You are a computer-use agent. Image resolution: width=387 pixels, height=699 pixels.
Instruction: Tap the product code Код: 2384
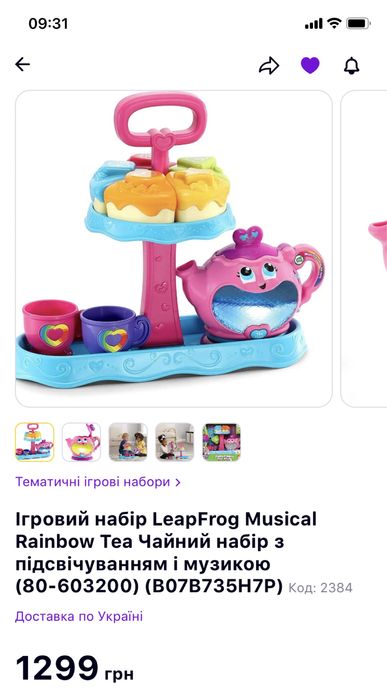coord(320,588)
